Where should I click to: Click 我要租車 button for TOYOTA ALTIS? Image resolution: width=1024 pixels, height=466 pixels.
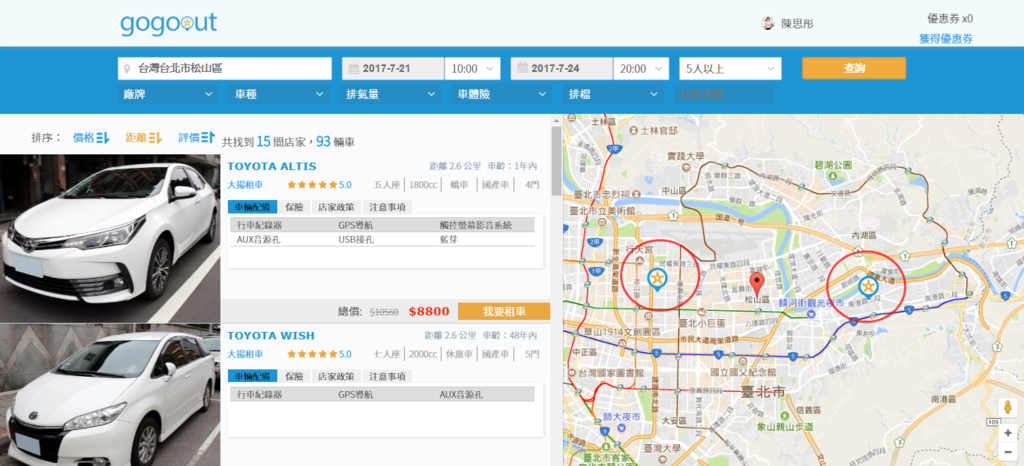504,311
